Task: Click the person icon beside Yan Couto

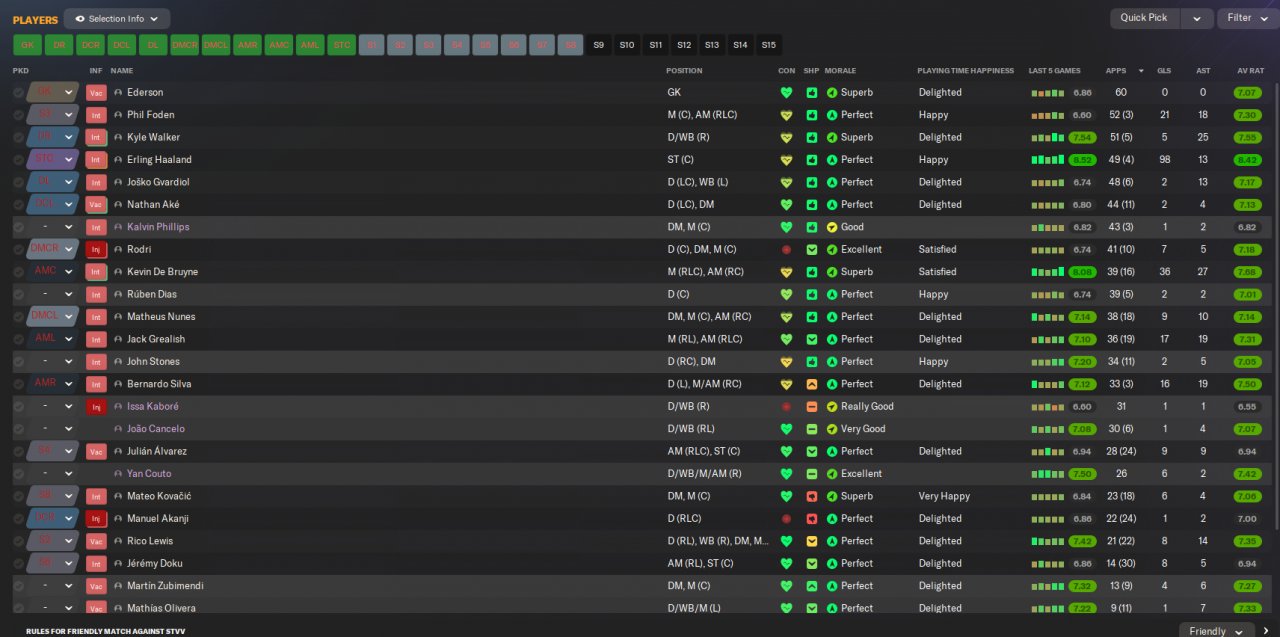Action: [x=118, y=474]
